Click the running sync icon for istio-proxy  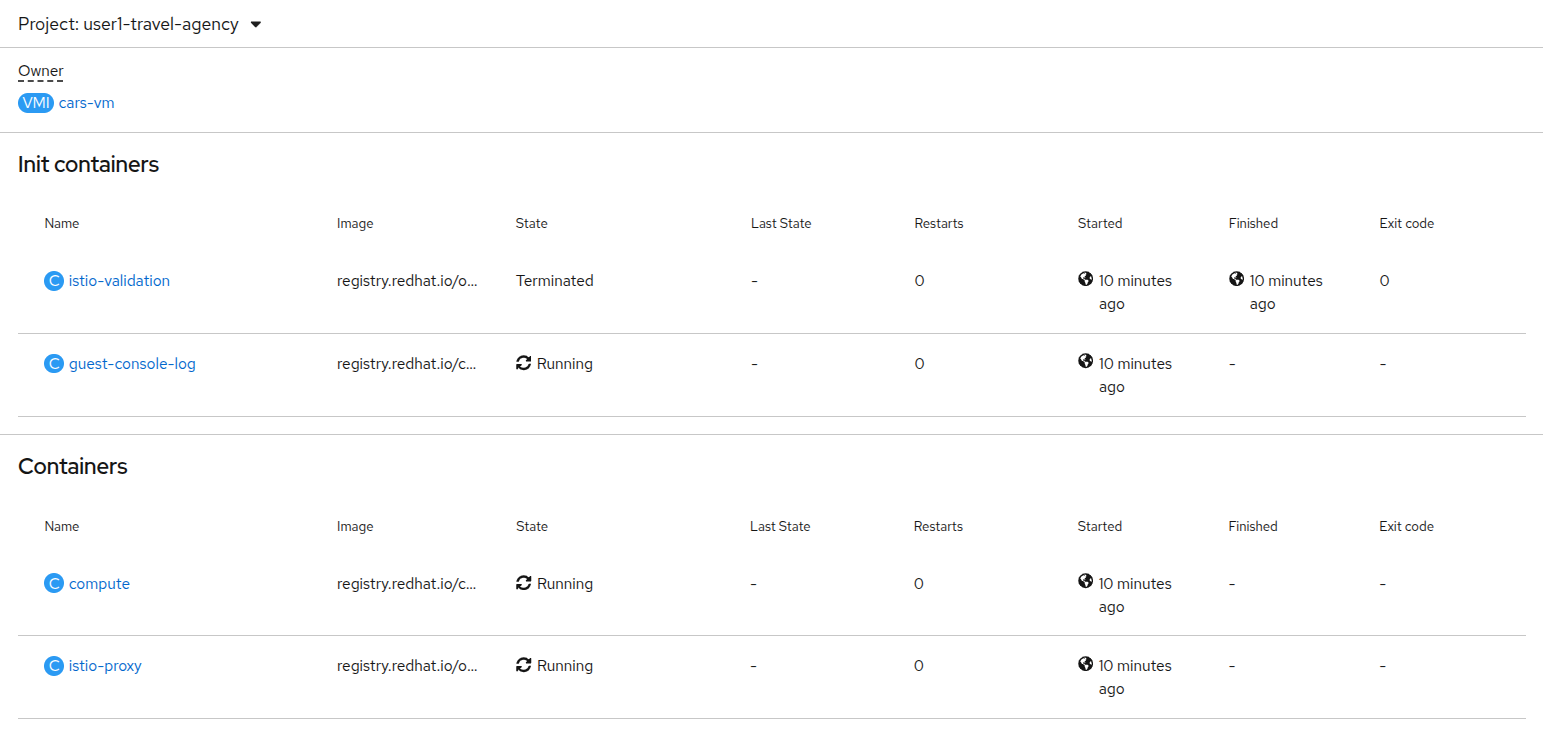[x=524, y=665]
